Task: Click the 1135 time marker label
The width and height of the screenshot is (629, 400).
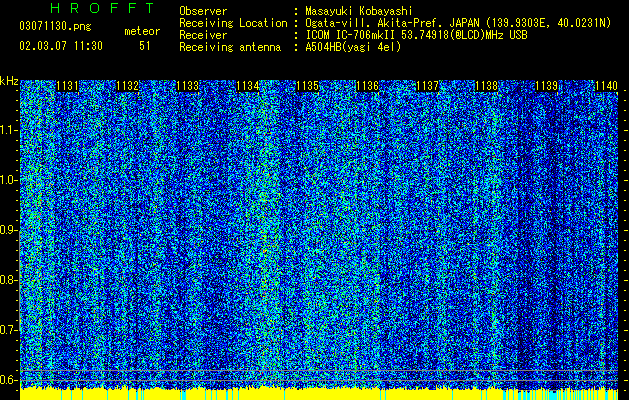Action: coord(307,86)
